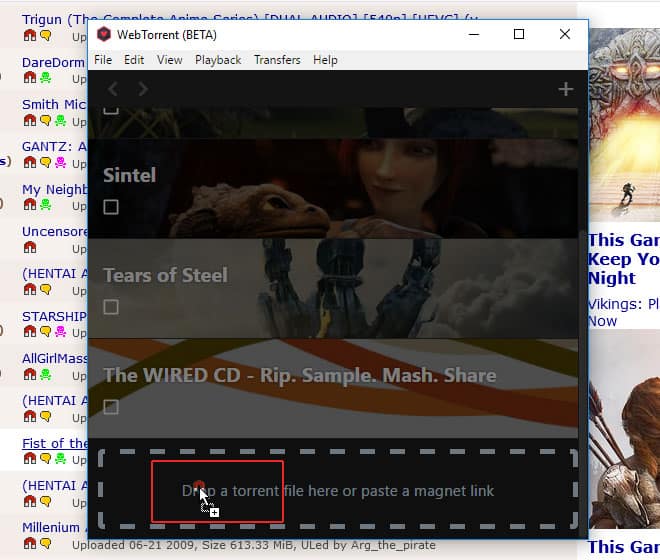Click magnet icon under Trigun row
The width and height of the screenshot is (660, 560).
click(x=30, y=35)
